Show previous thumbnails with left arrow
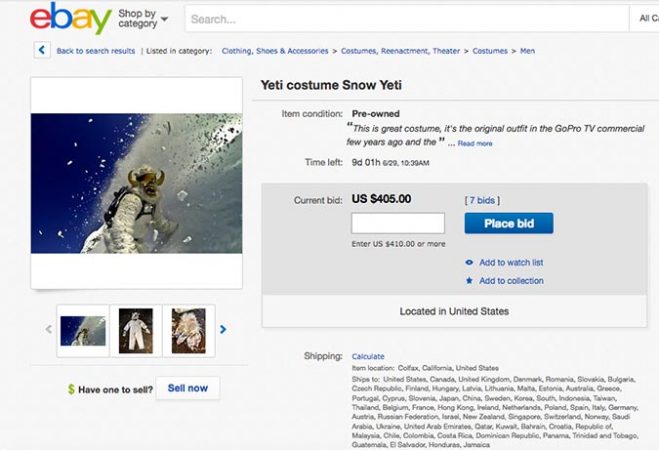Viewport: 659px width, 450px height. click(48, 329)
